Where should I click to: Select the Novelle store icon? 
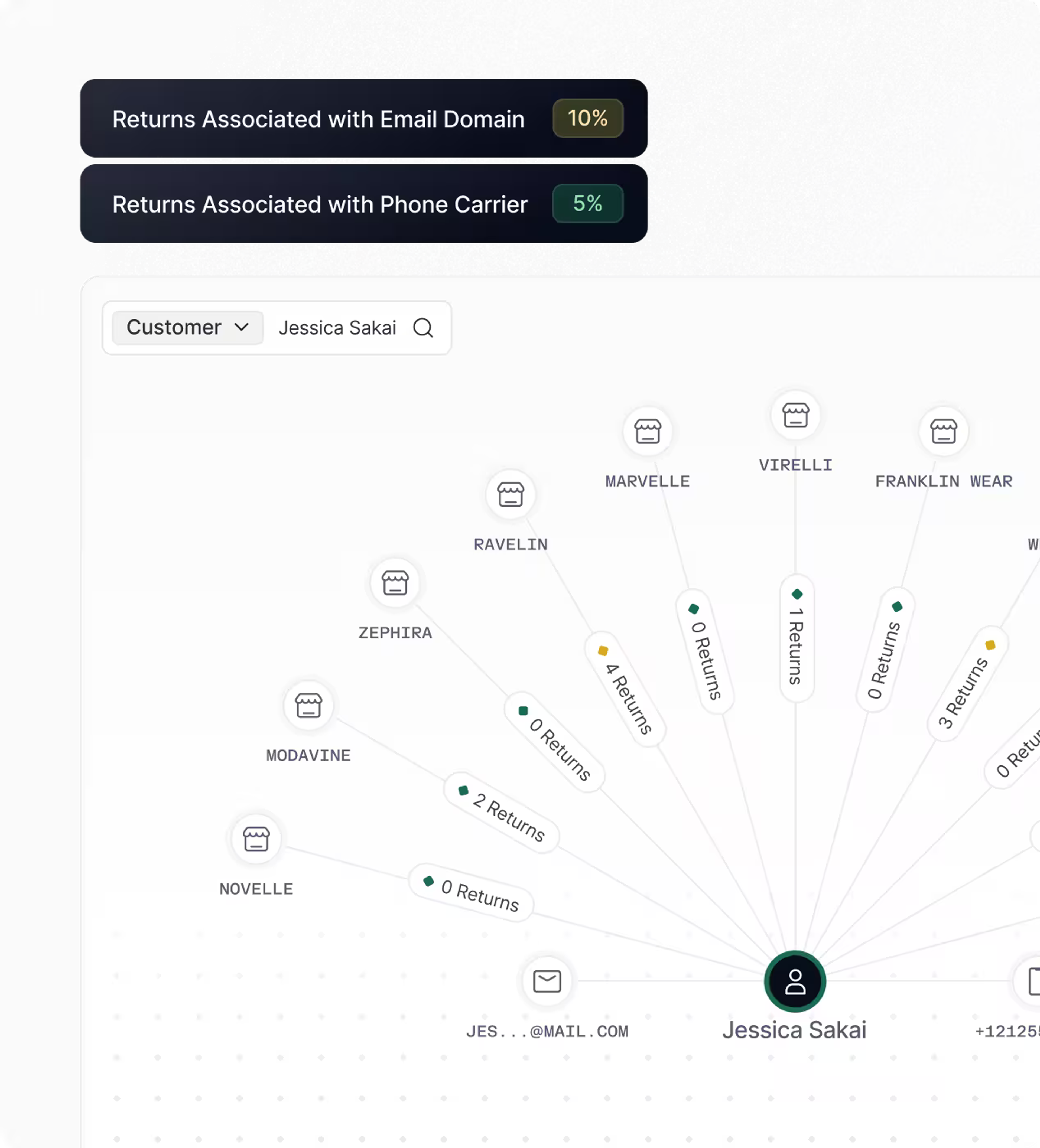click(256, 839)
